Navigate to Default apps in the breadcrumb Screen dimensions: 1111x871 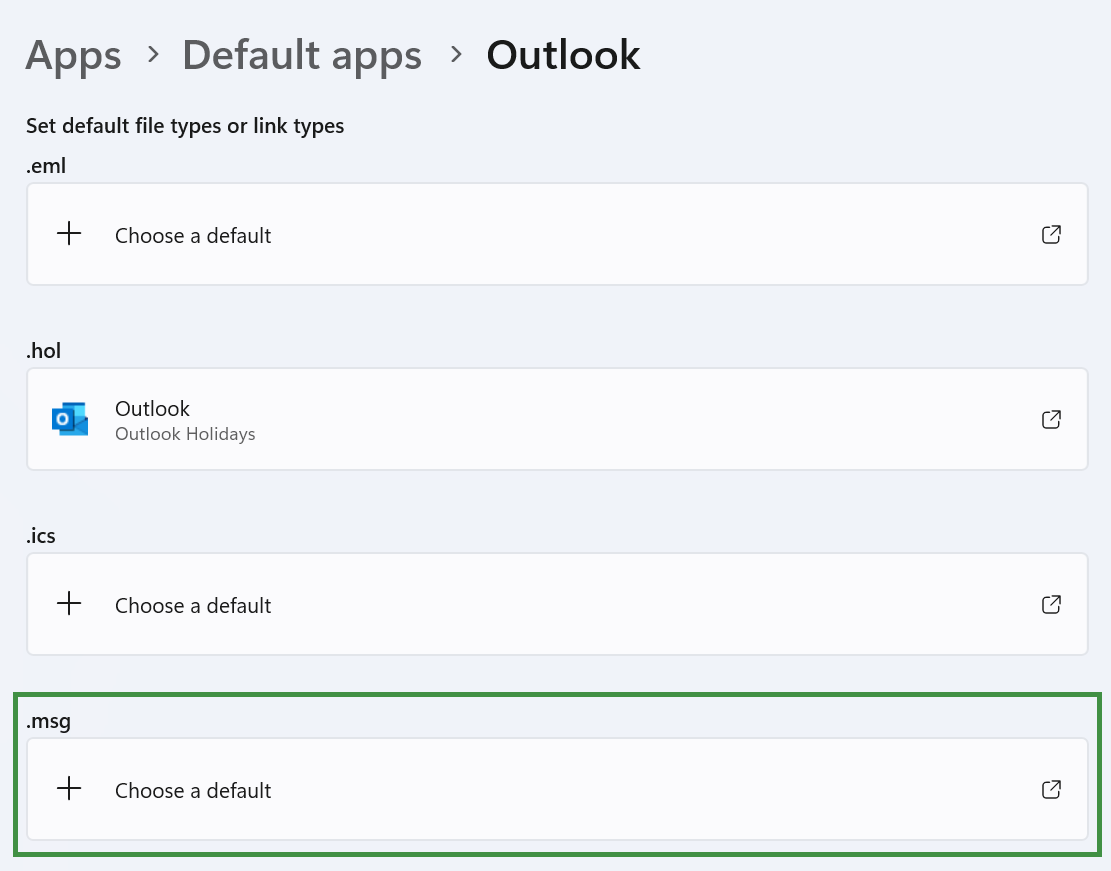[x=301, y=55]
